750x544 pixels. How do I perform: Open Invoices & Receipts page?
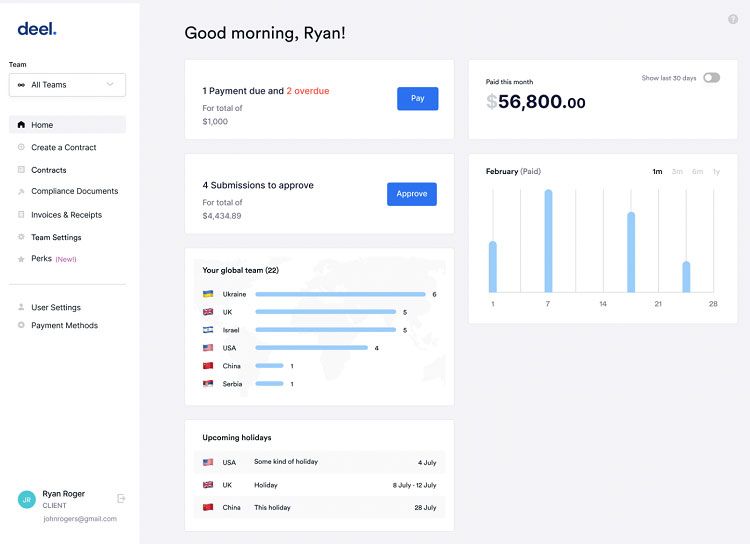tap(66, 215)
